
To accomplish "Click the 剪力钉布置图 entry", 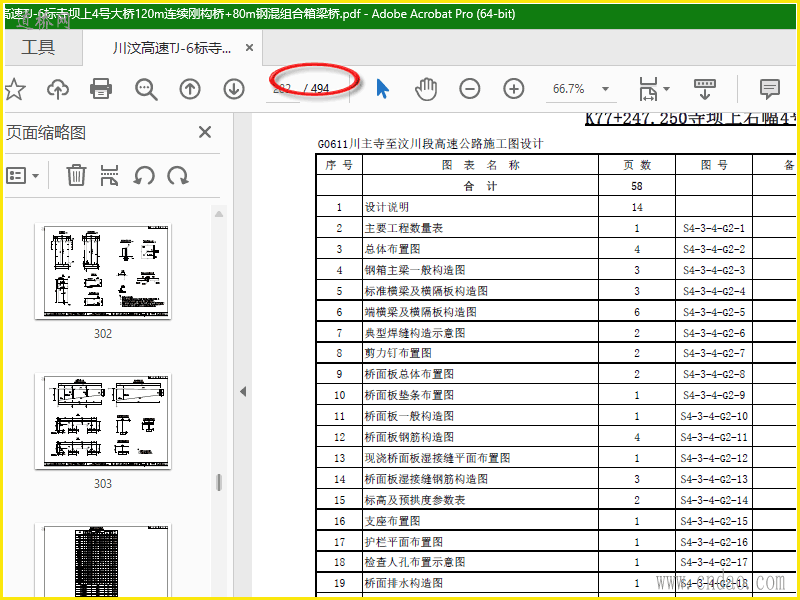I will pos(398,353).
